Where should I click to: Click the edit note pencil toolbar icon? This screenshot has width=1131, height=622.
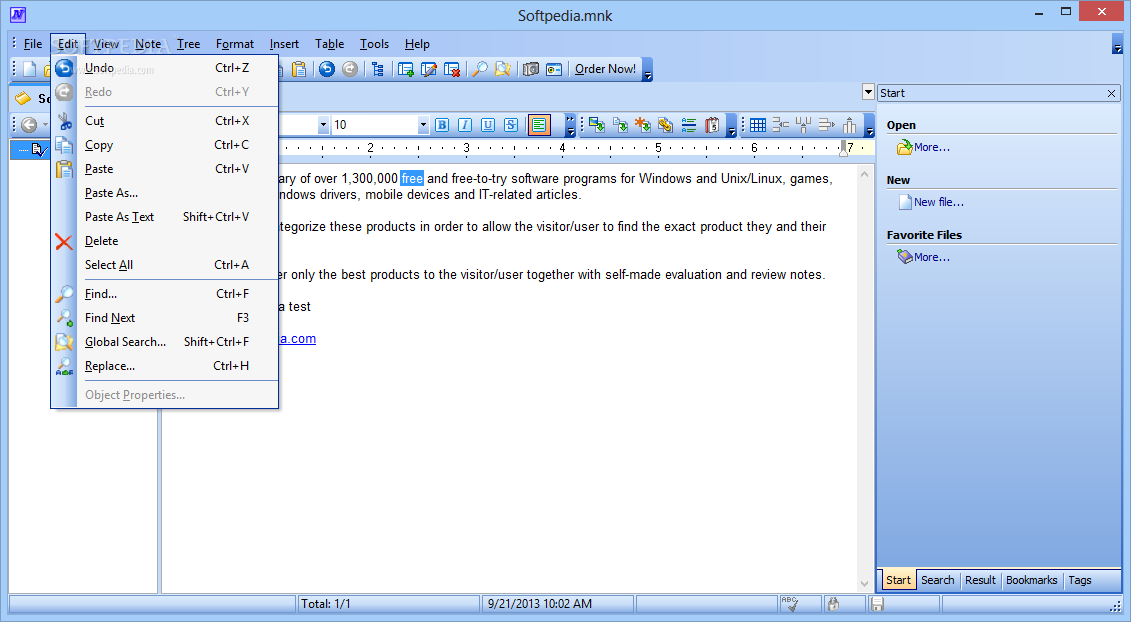pos(428,69)
